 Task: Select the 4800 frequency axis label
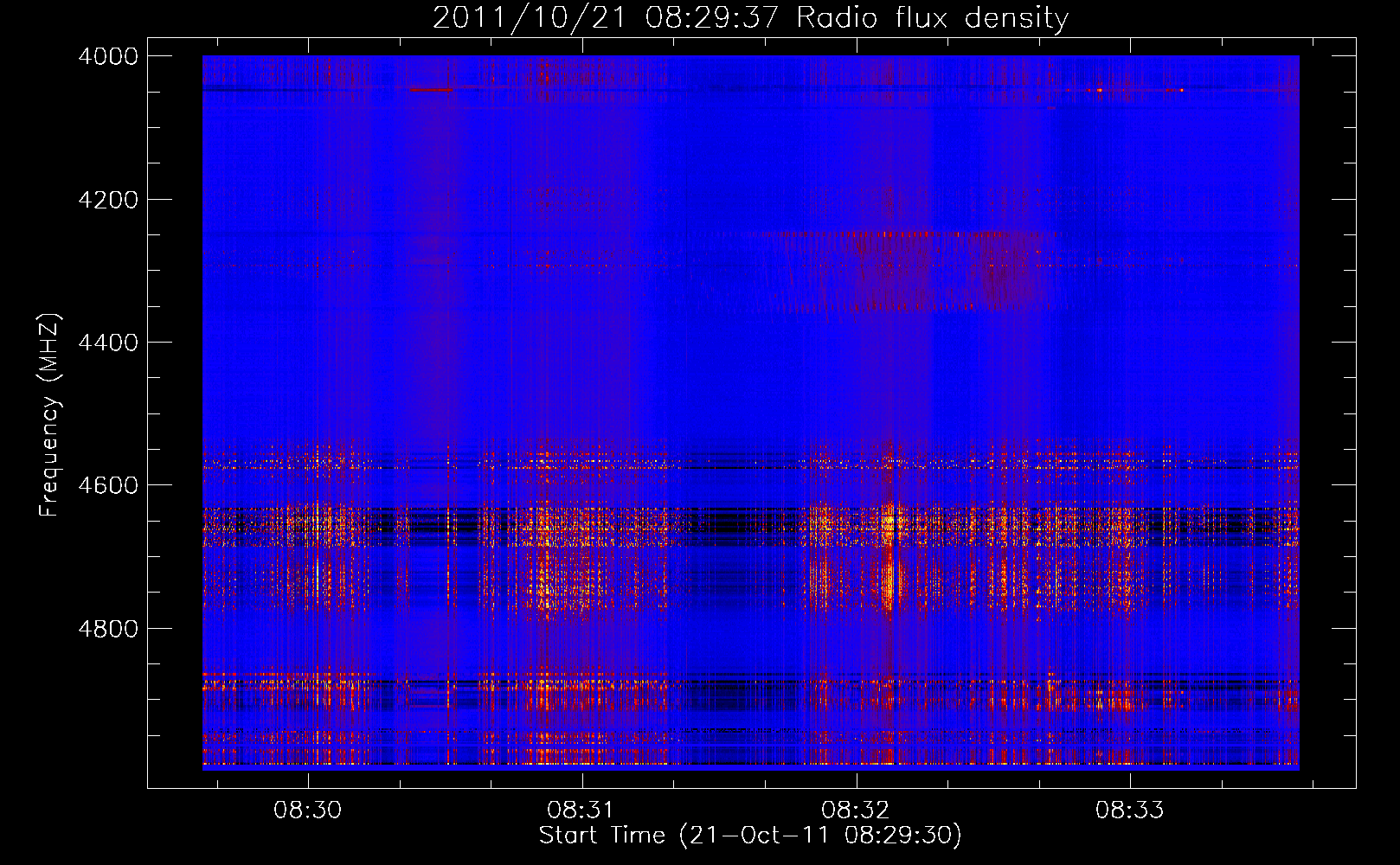107,629
